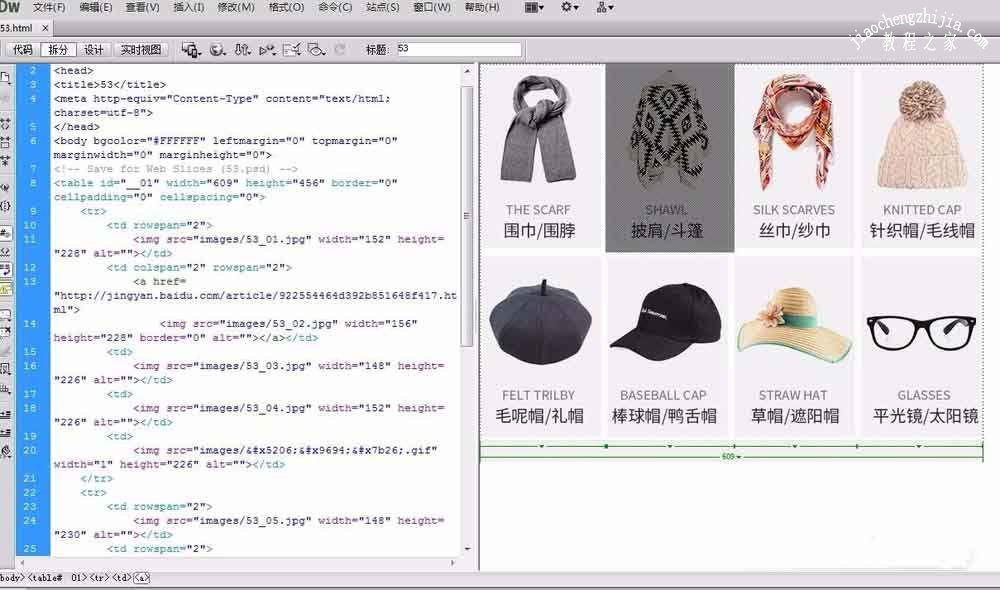Click the Select Parent Tag icon
The width and height of the screenshot is (1000, 590).
coord(8,185)
